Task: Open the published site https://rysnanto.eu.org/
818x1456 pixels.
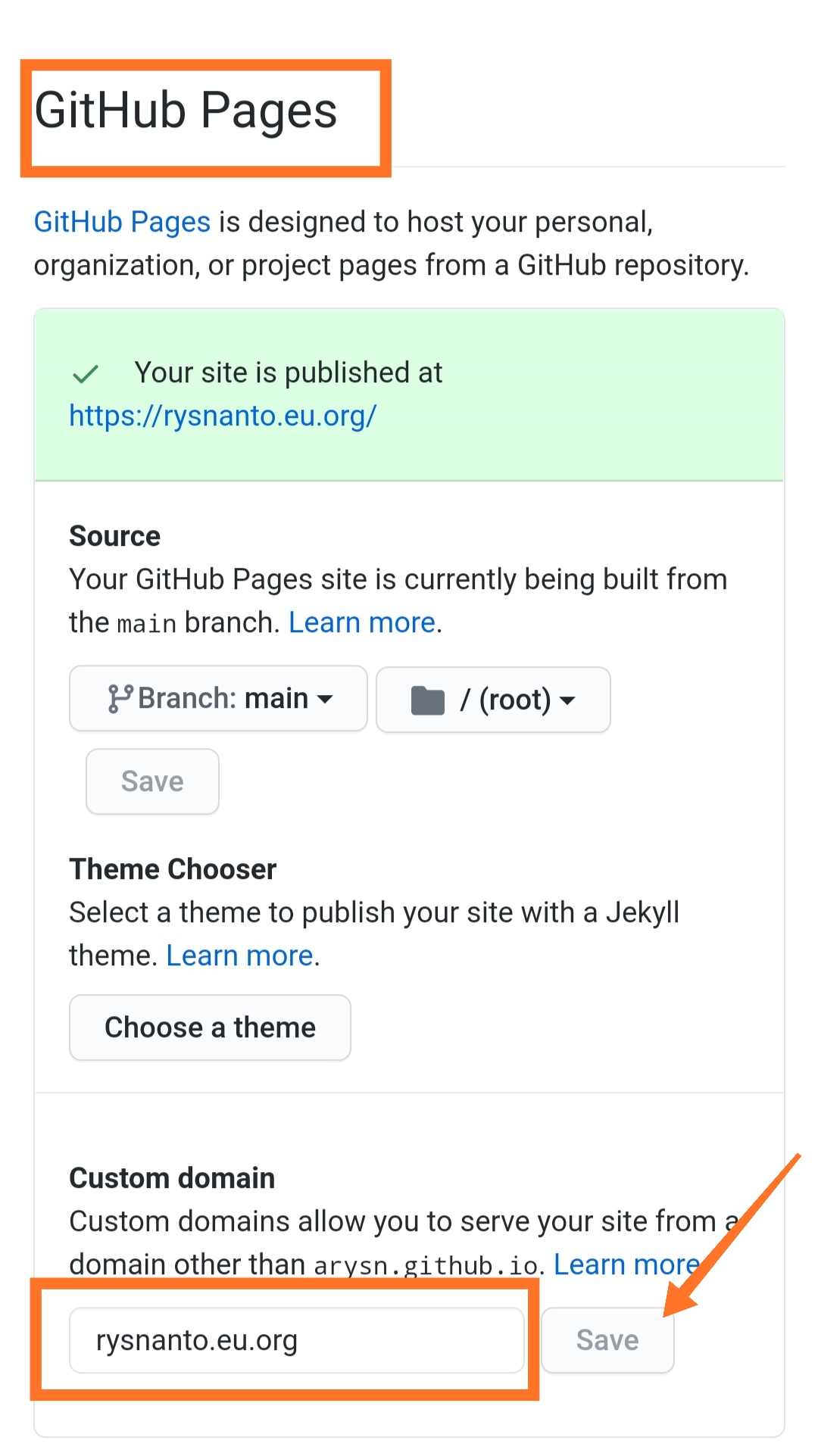Action: [223, 416]
